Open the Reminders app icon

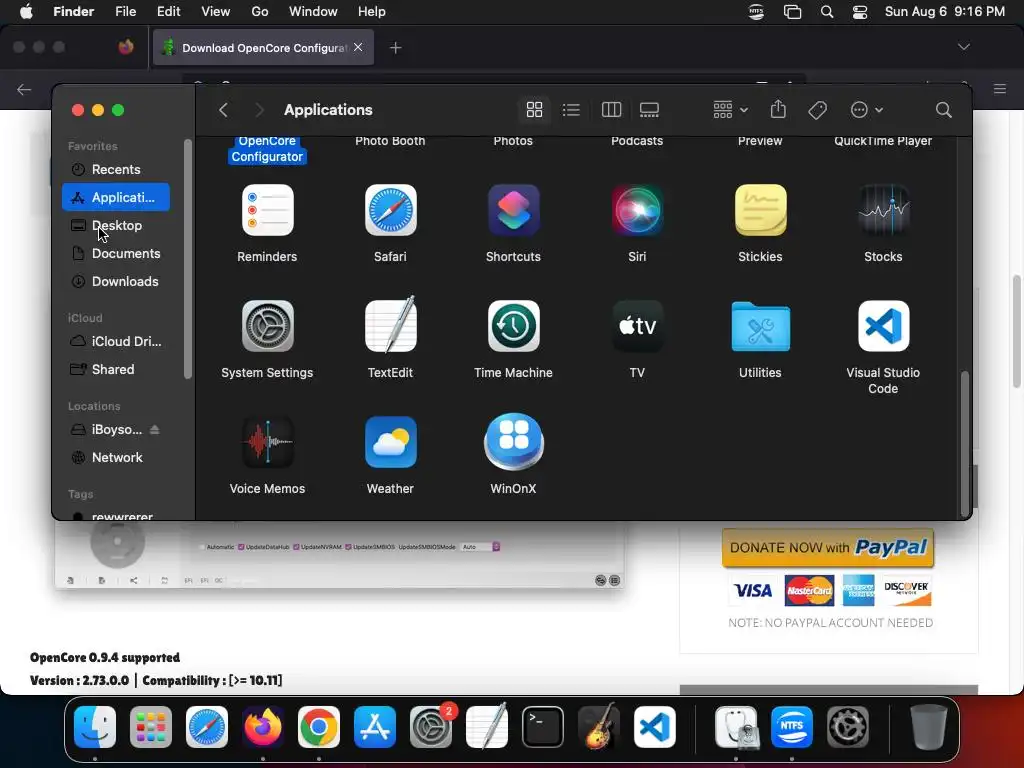(267, 210)
